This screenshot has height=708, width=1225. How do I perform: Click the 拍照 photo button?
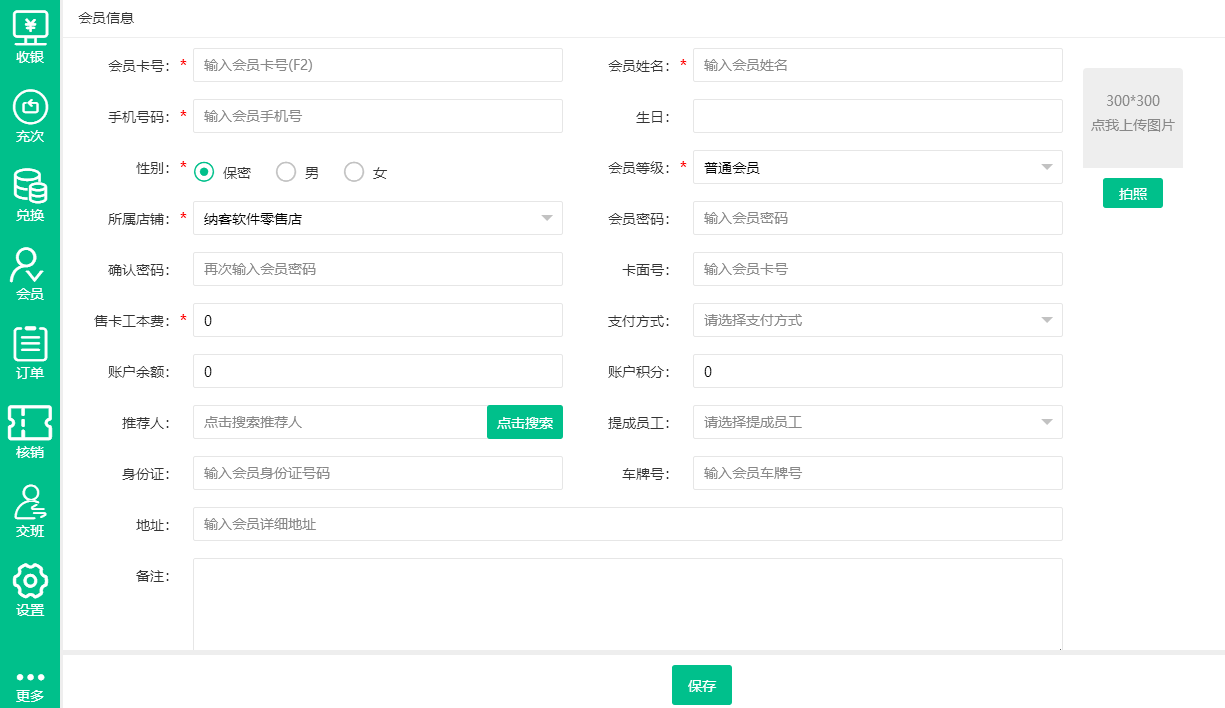coord(1132,193)
